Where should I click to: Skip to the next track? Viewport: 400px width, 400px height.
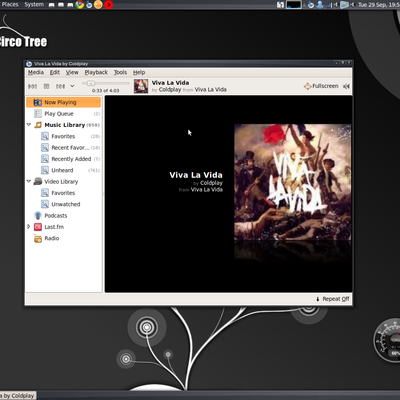[x=60, y=86]
